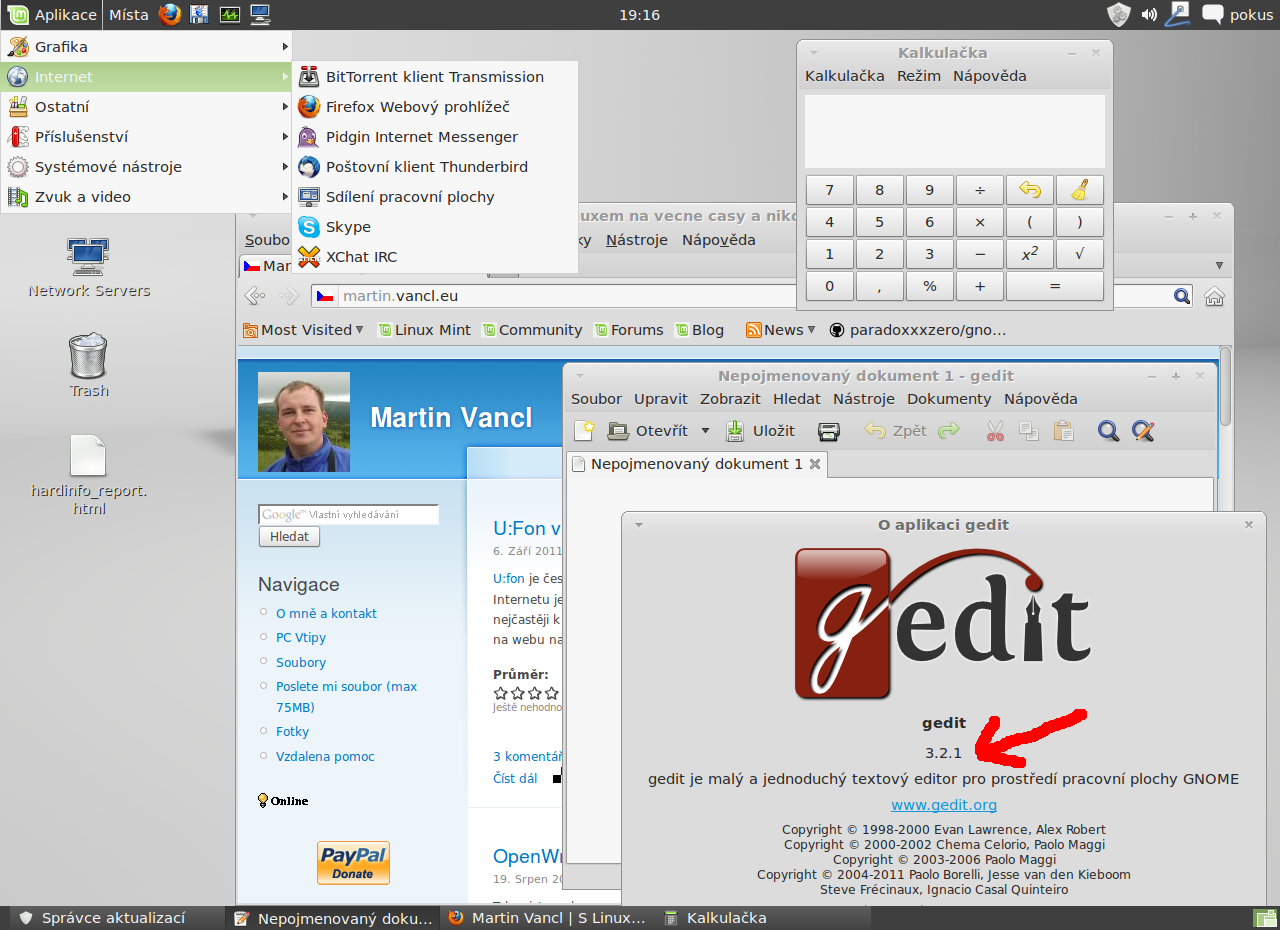Click the PayPal Donate button
1280x930 pixels.
click(353, 863)
